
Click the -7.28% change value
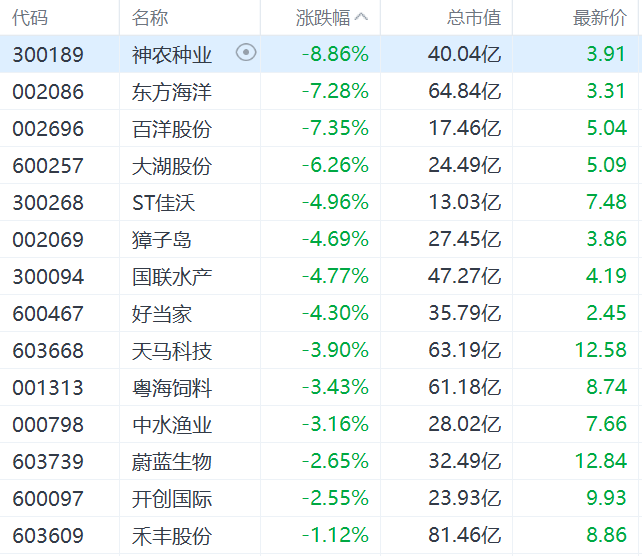pos(335,91)
